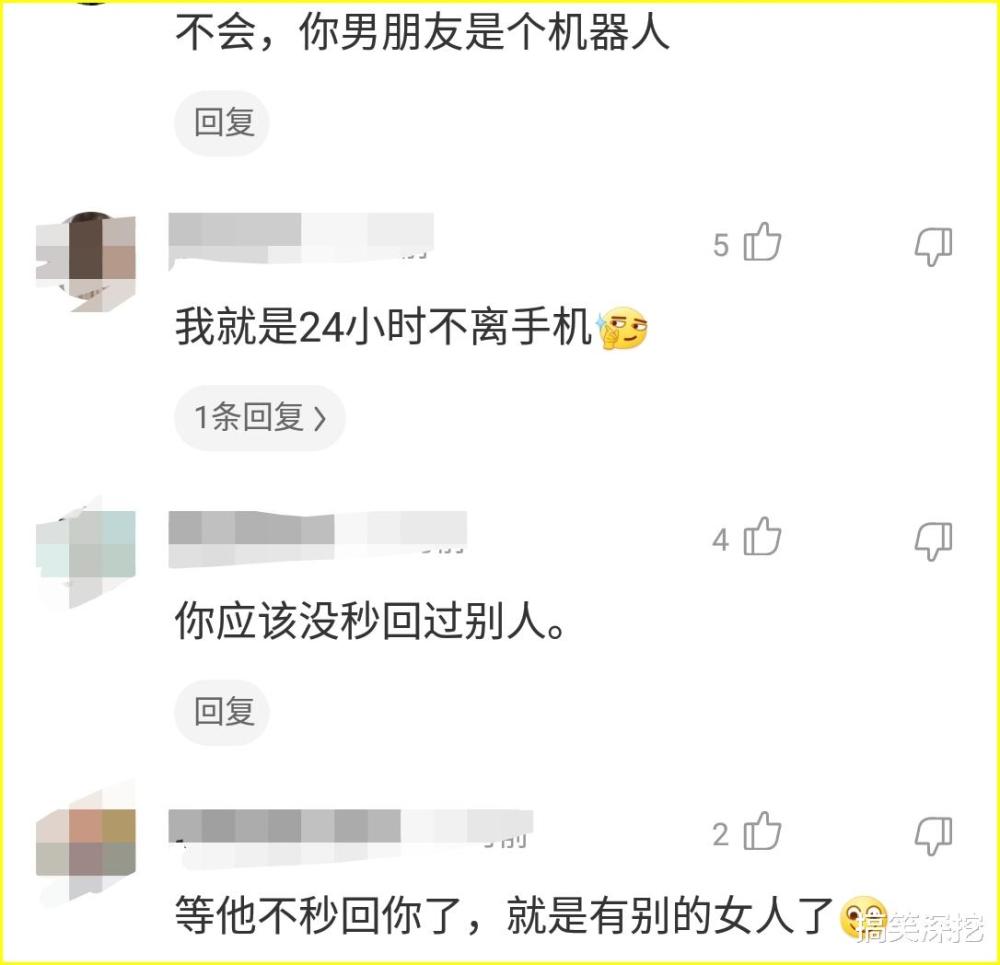Open avatar of 等他不秒回你了 commenter
Image resolution: width=1000 pixels, height=965 pixels.
pos(86,843)
